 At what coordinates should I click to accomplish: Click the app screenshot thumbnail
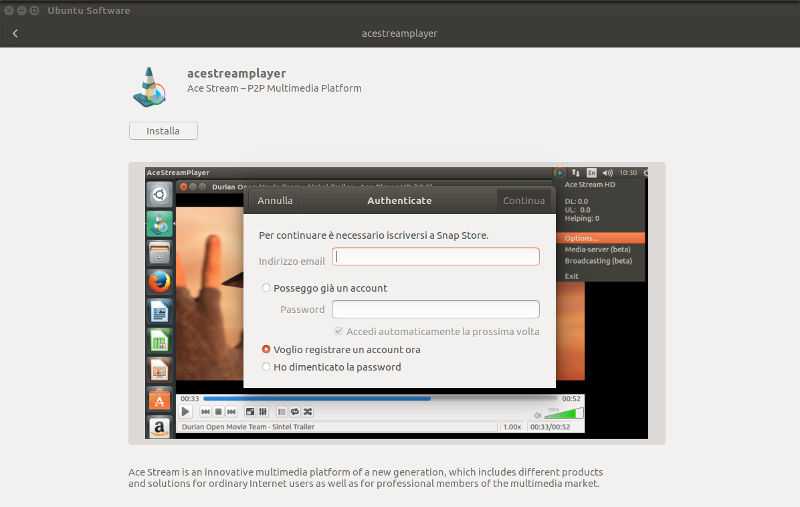pyautogui.click(x=397, y=303)
